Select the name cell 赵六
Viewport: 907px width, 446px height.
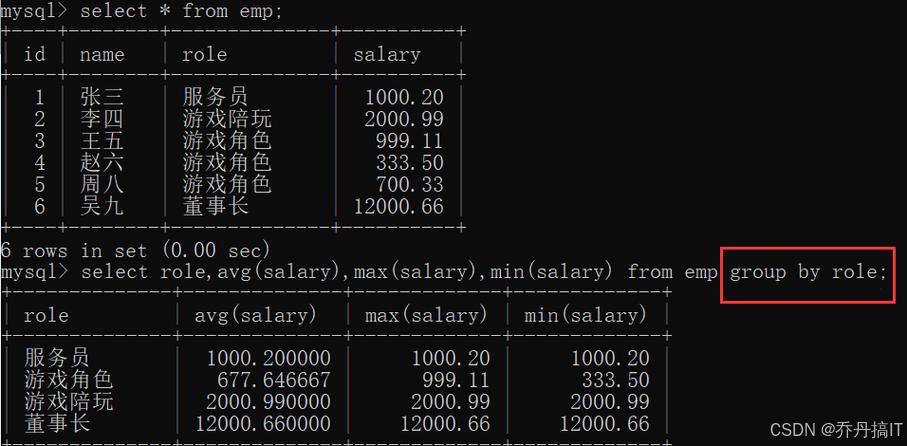click(x=102, y=163)
